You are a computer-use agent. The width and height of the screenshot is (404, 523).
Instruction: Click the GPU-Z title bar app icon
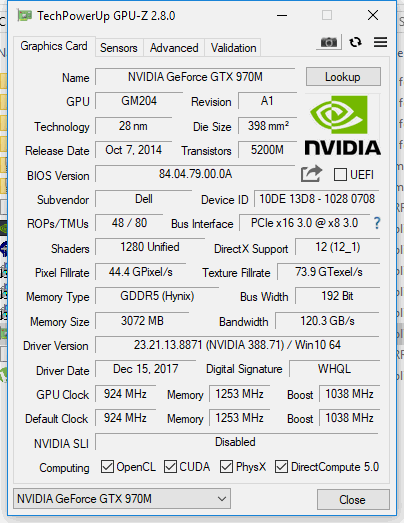[x=25, y=16]
